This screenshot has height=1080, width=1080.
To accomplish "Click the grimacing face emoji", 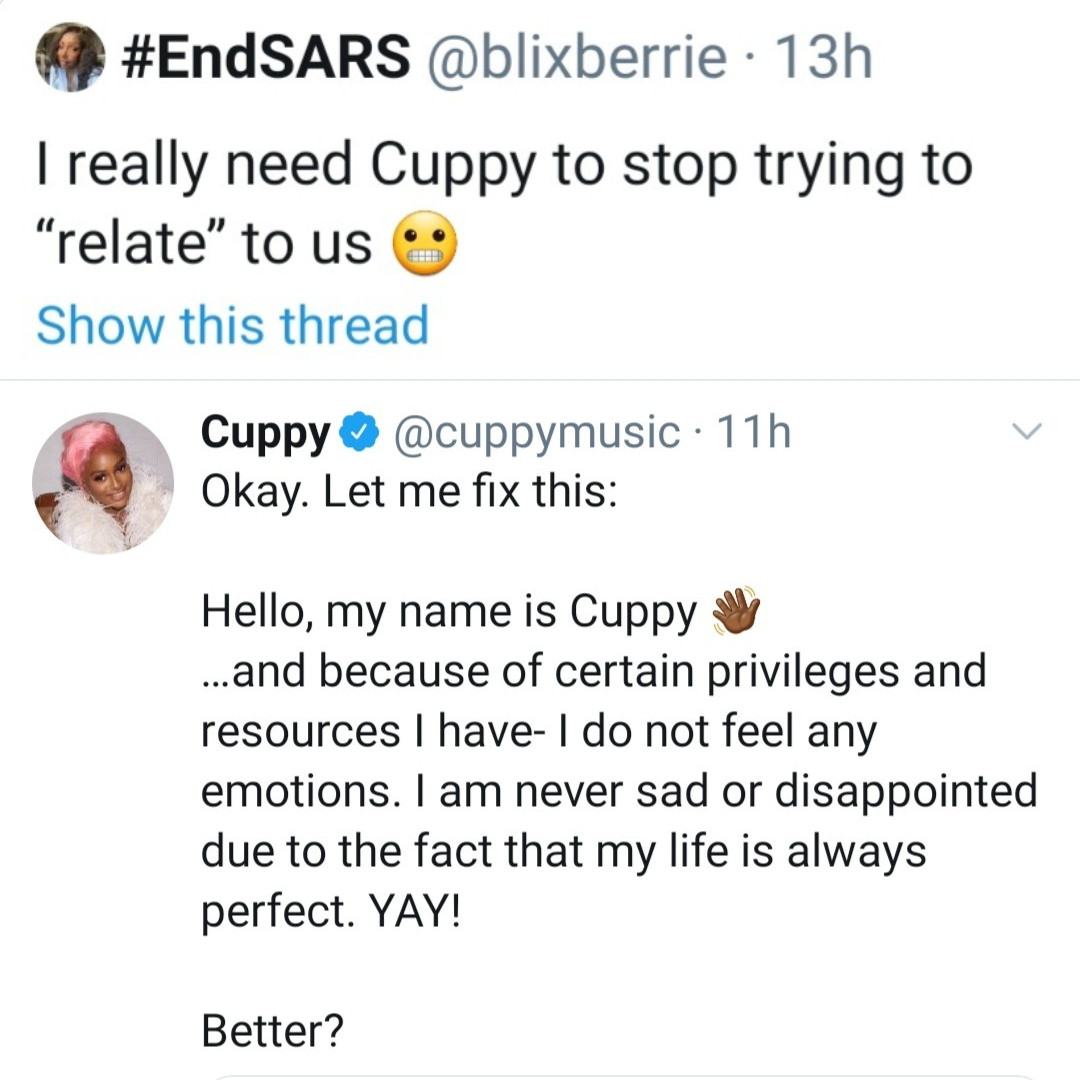I will [x=425, y=244].
